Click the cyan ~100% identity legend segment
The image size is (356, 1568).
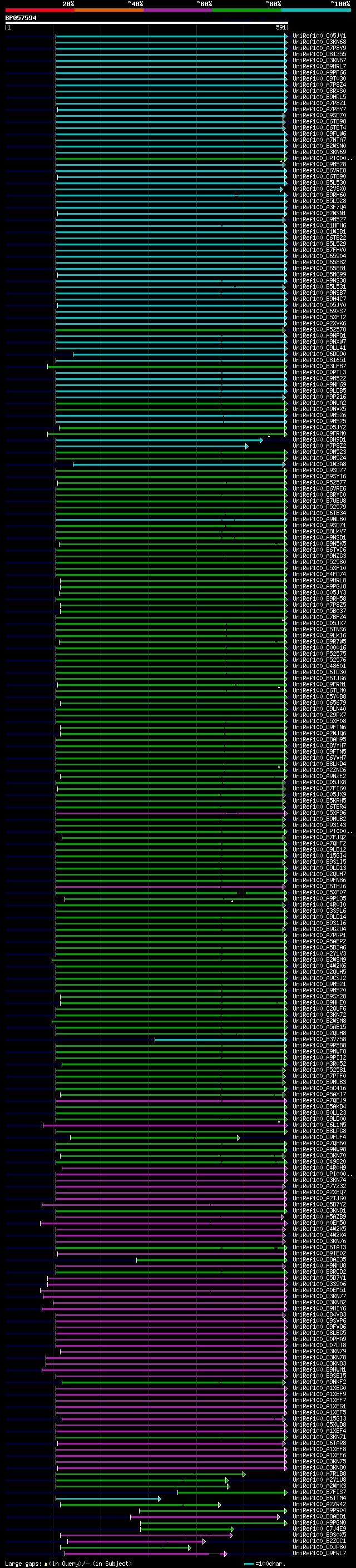pos(317,10)
